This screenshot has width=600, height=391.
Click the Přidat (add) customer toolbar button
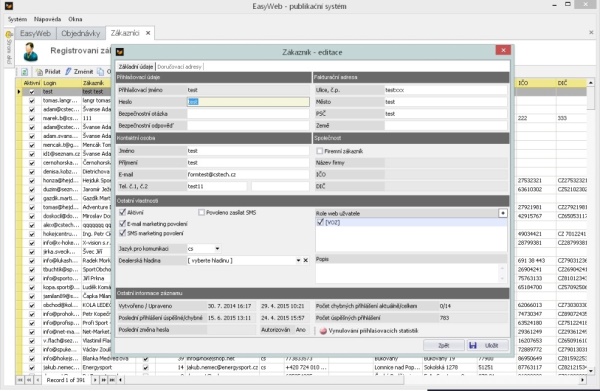[48, 72]
